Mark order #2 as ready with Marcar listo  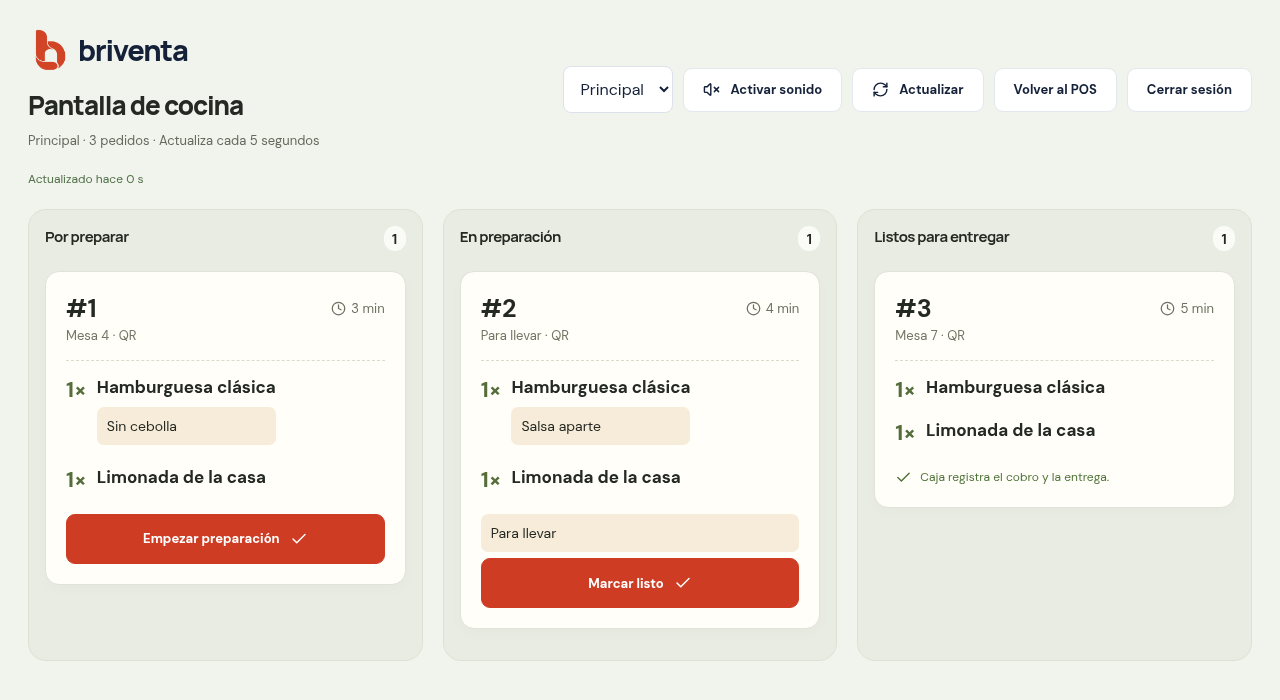pyautogui.click(x=640, y=583)
